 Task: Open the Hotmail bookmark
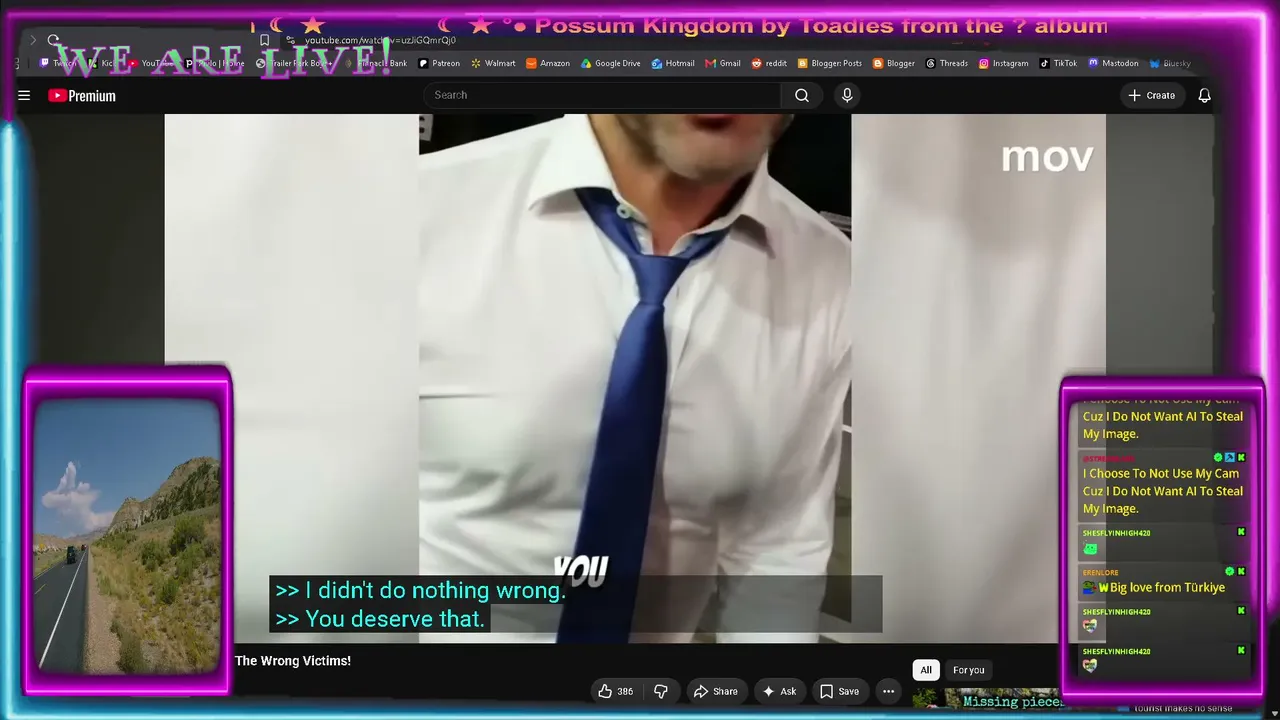pos(673,63)
